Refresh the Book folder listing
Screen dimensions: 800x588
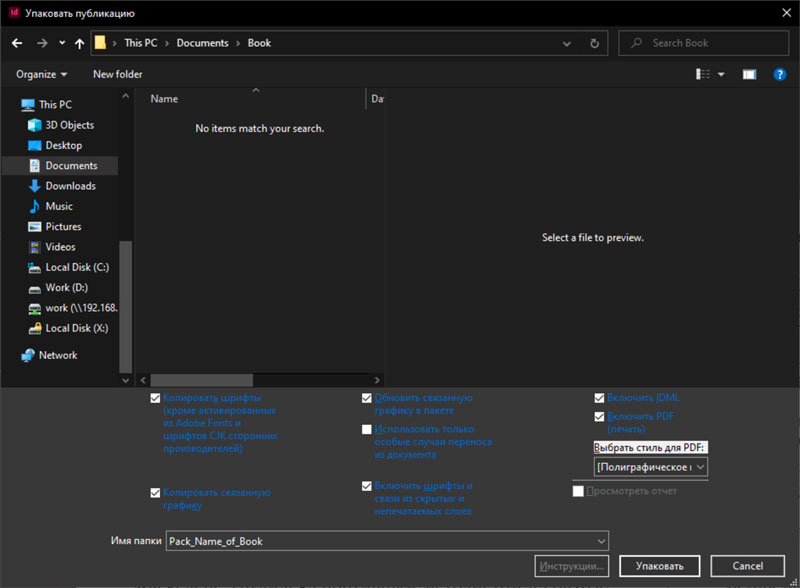pyautogui.click(x=595, y=43)
